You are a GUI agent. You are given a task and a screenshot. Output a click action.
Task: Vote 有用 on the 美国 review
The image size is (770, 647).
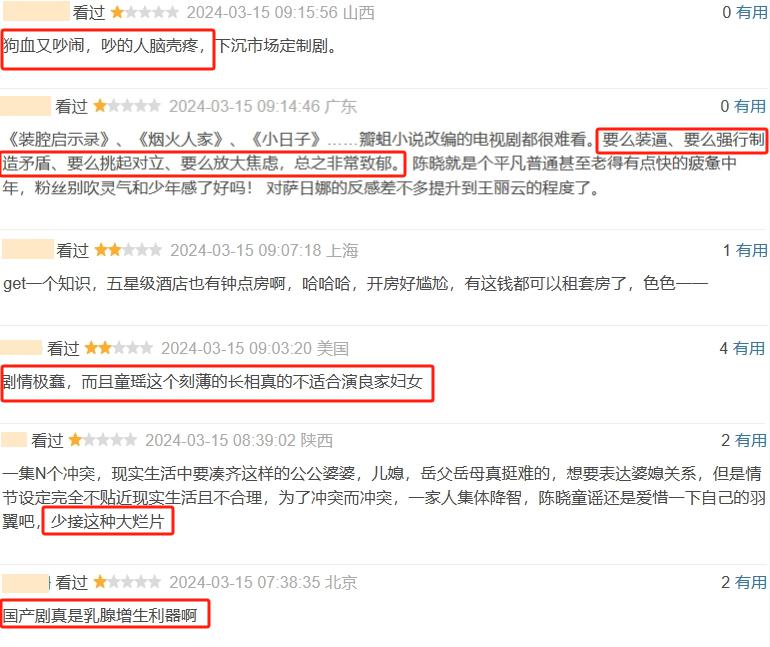pyautogui.click(x=749, y=348)
